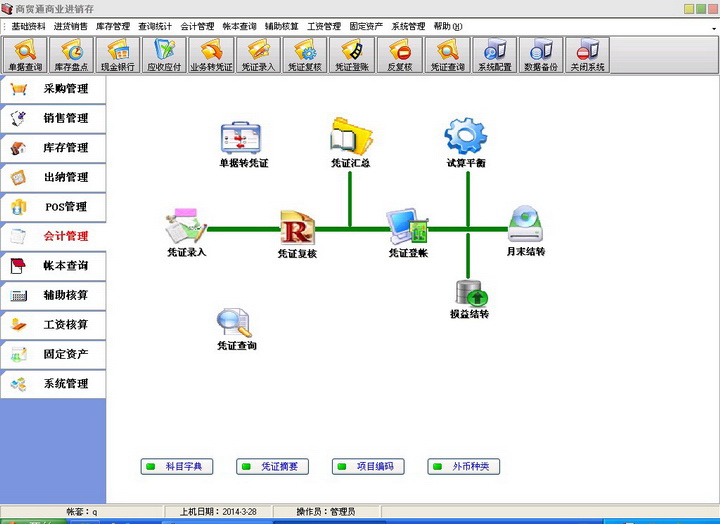Select 固定资产 in the sidebar
The image size is (720, 524).
tap(53, 354)
